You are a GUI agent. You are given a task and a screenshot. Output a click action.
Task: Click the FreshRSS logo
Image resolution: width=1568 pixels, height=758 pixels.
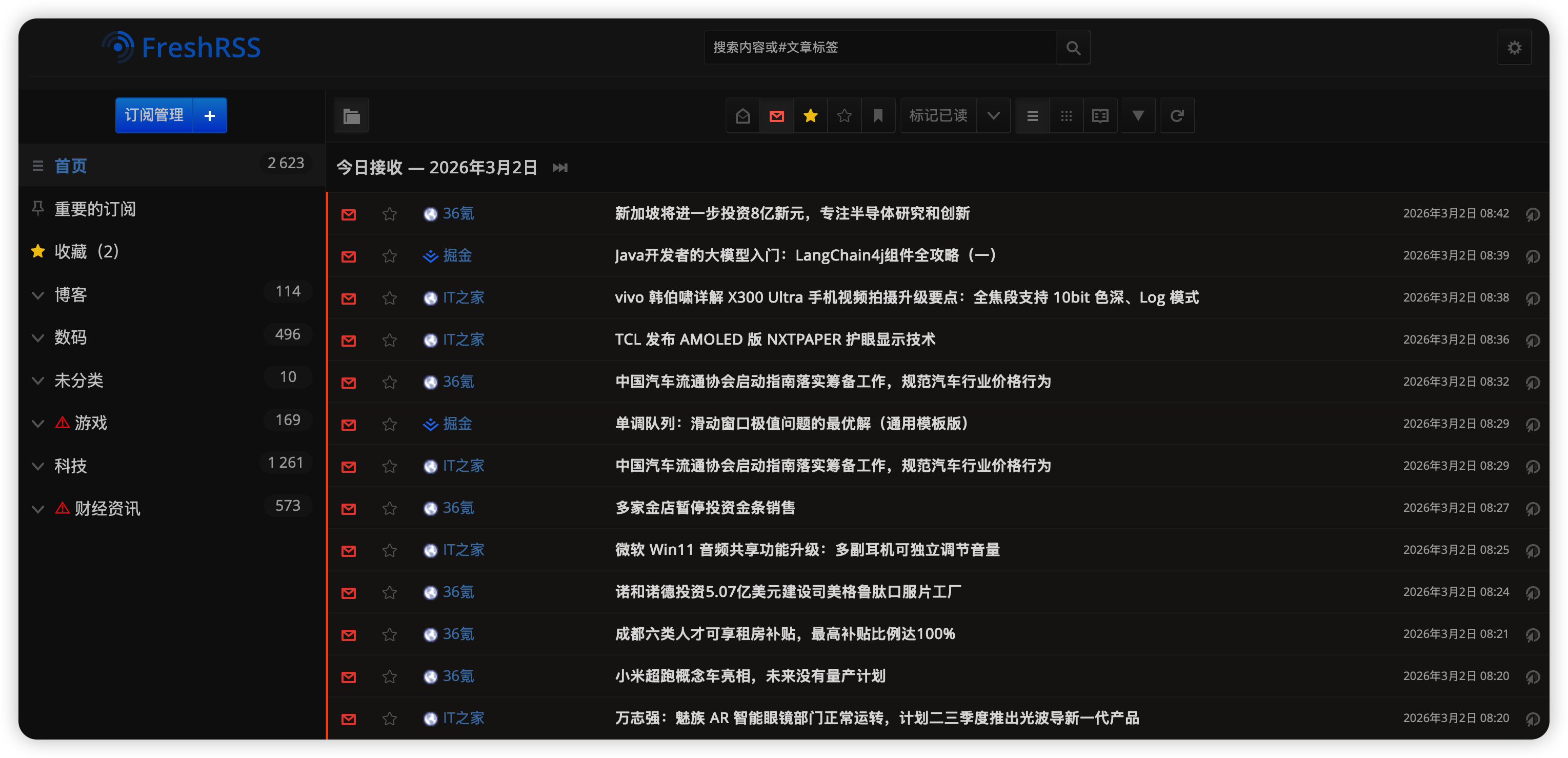[182, 48]
